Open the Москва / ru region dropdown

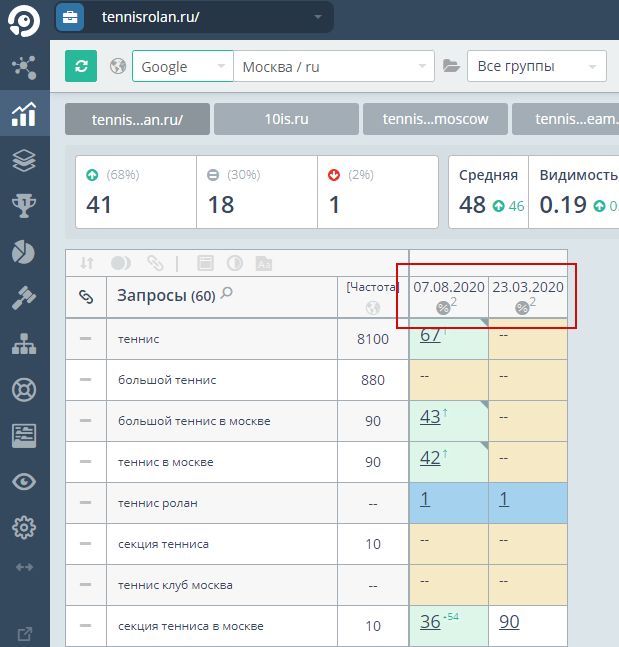click(333, 67)
